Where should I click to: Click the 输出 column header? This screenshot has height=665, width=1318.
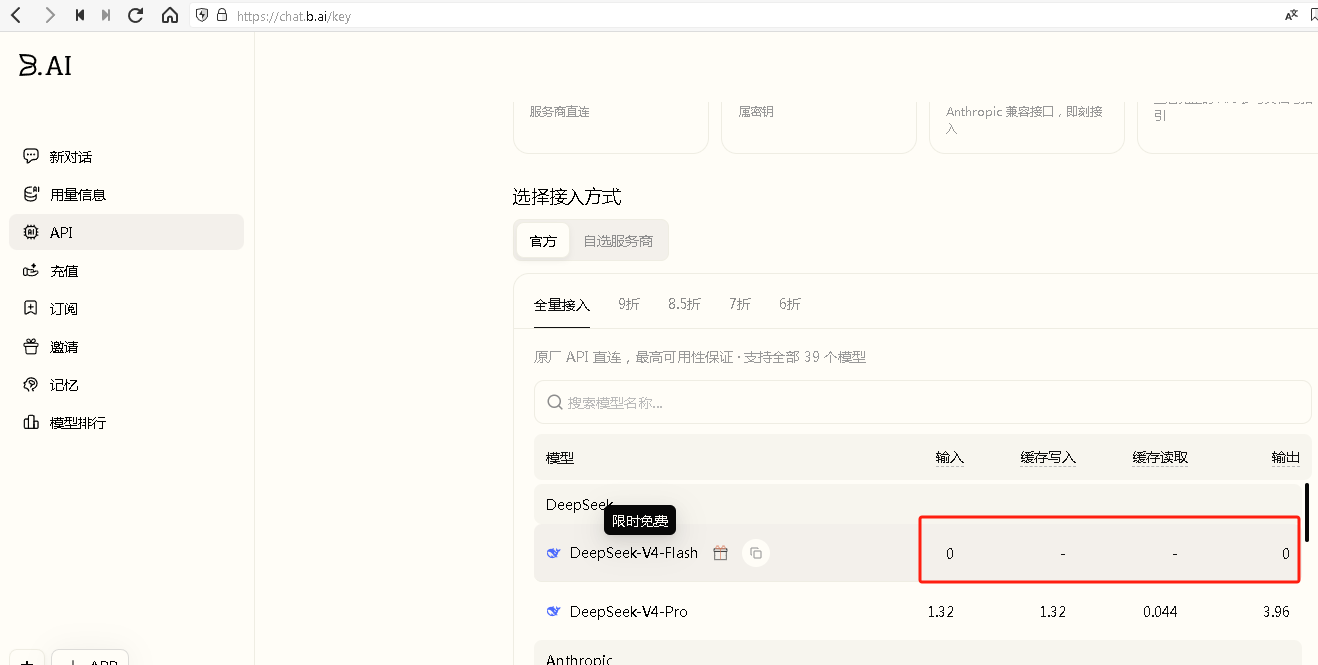pos(1286,458)
